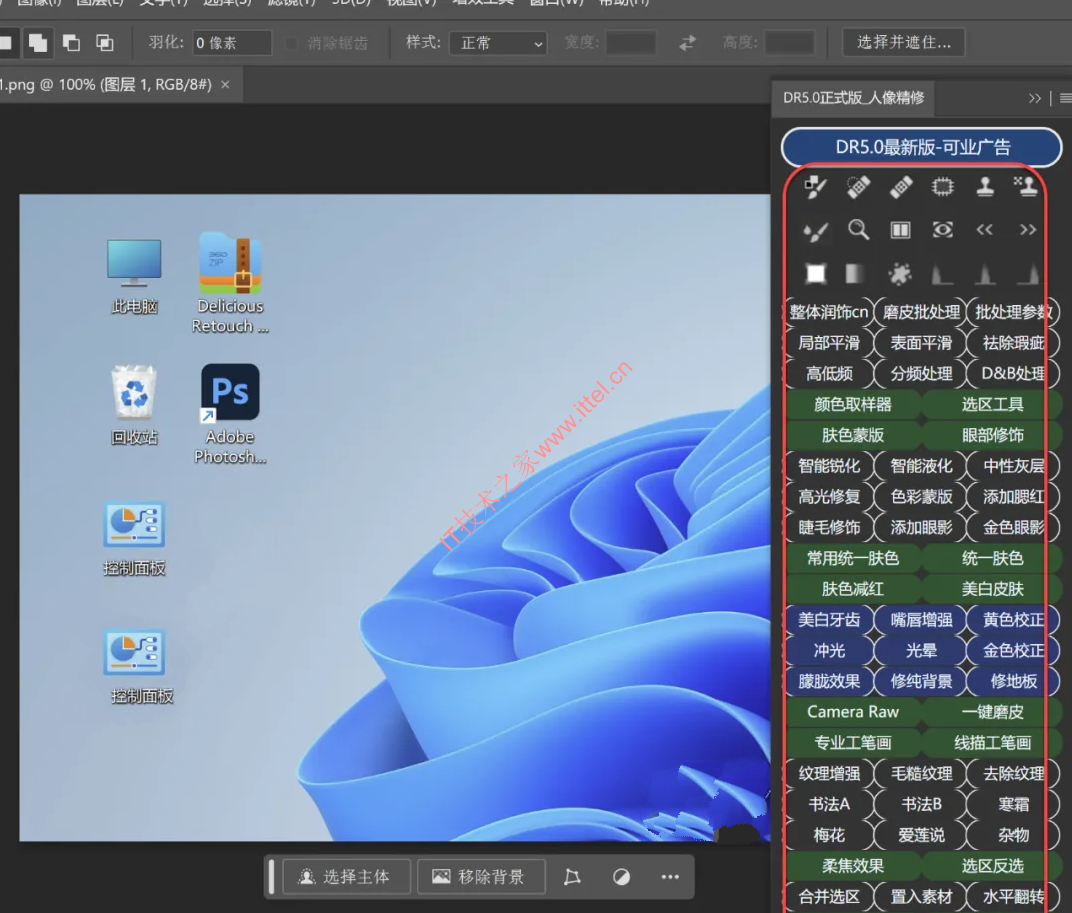This screenshot has height=913, width=1072.
Task: Click the 选择主体 button
Action: click(x=346, y=877)
